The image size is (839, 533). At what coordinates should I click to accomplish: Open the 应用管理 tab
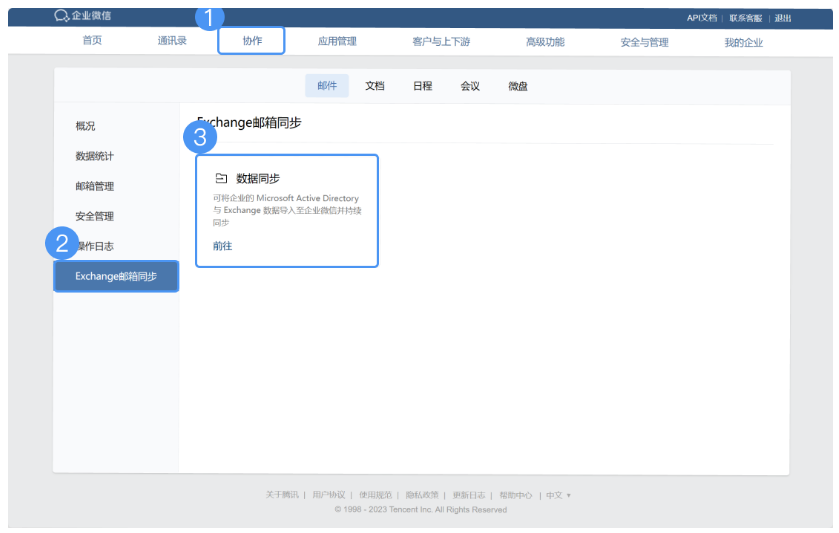click(337, 41)
